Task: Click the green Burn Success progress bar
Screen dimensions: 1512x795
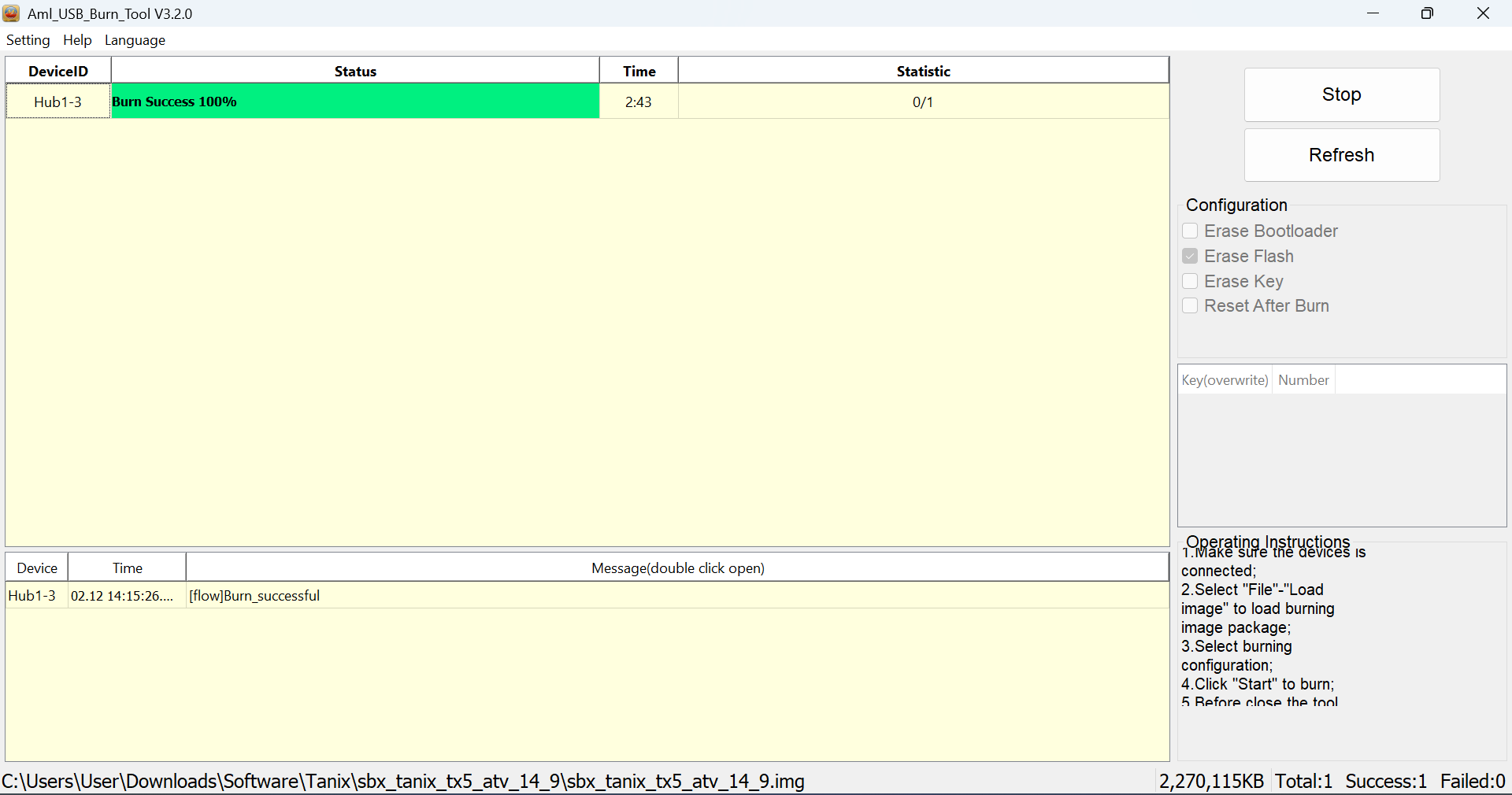Action: click(x=354, y=102)
